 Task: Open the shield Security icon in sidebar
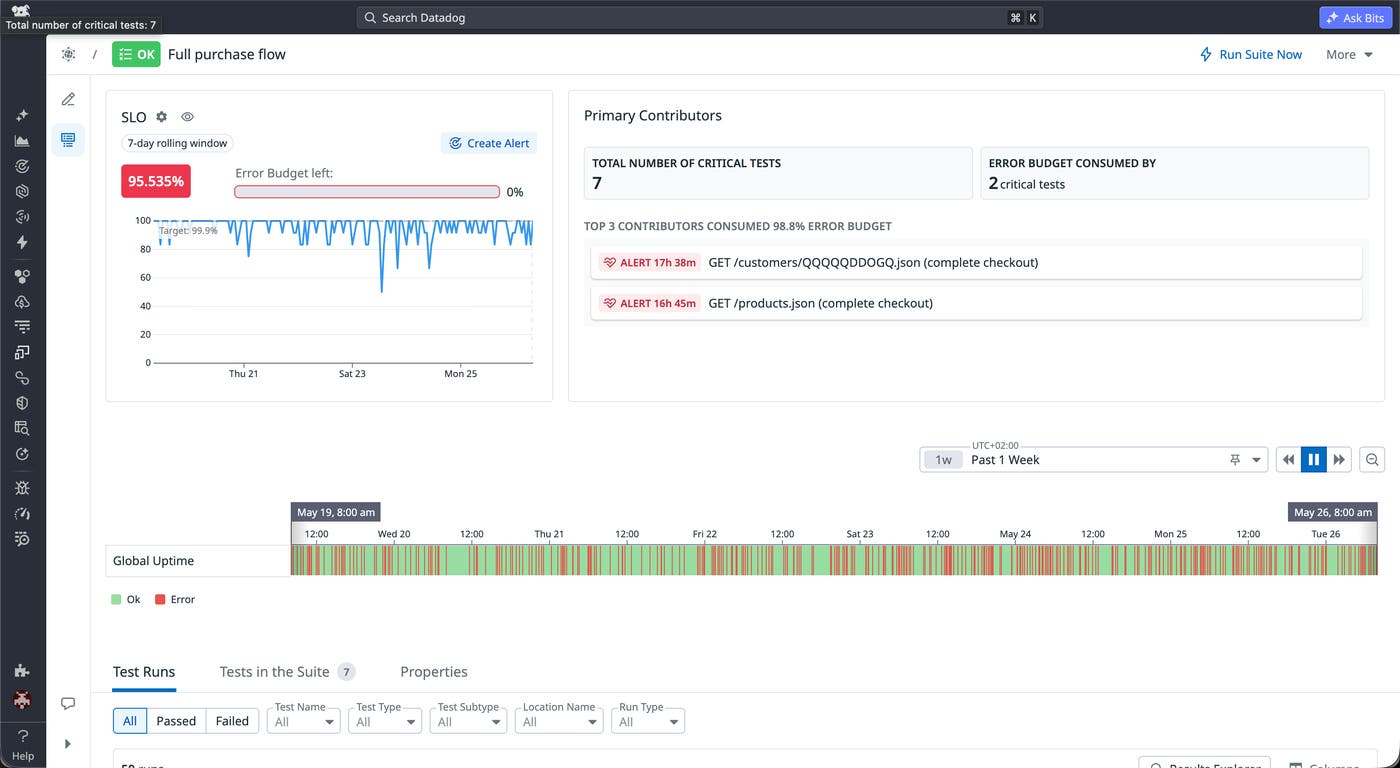22,403
